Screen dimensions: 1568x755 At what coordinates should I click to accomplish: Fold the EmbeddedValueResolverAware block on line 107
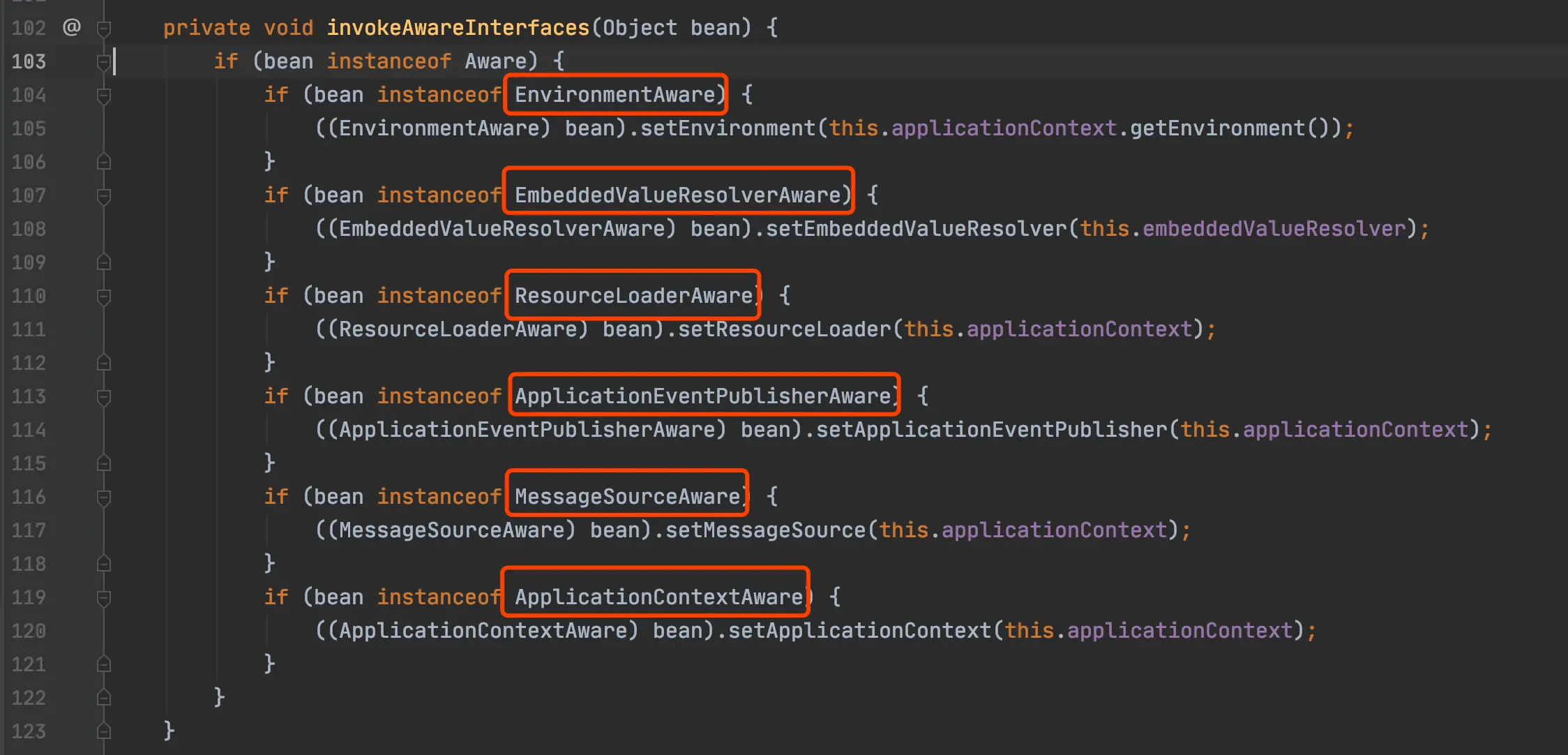tap(104, 195)
